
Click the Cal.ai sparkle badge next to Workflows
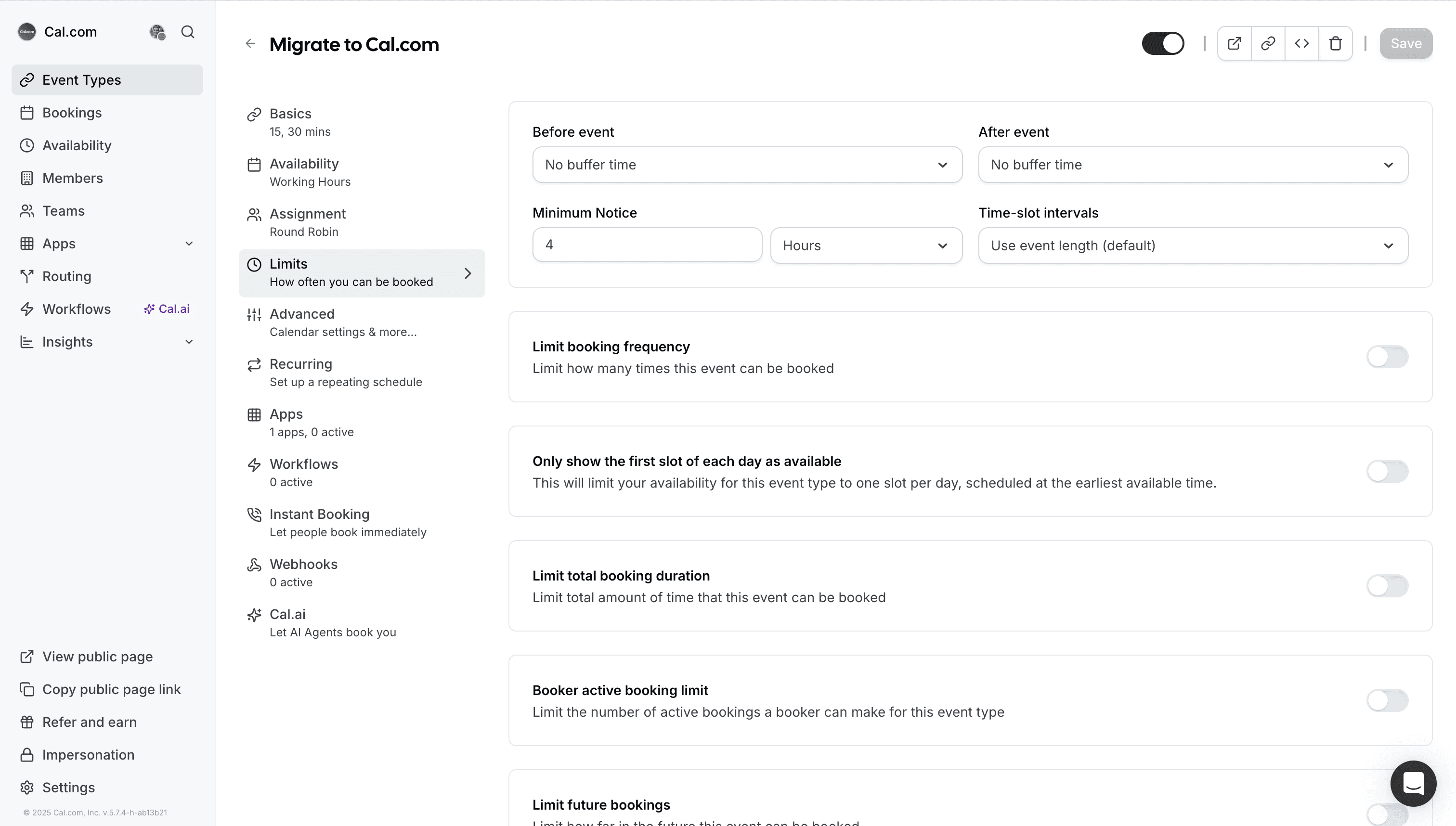167,309
